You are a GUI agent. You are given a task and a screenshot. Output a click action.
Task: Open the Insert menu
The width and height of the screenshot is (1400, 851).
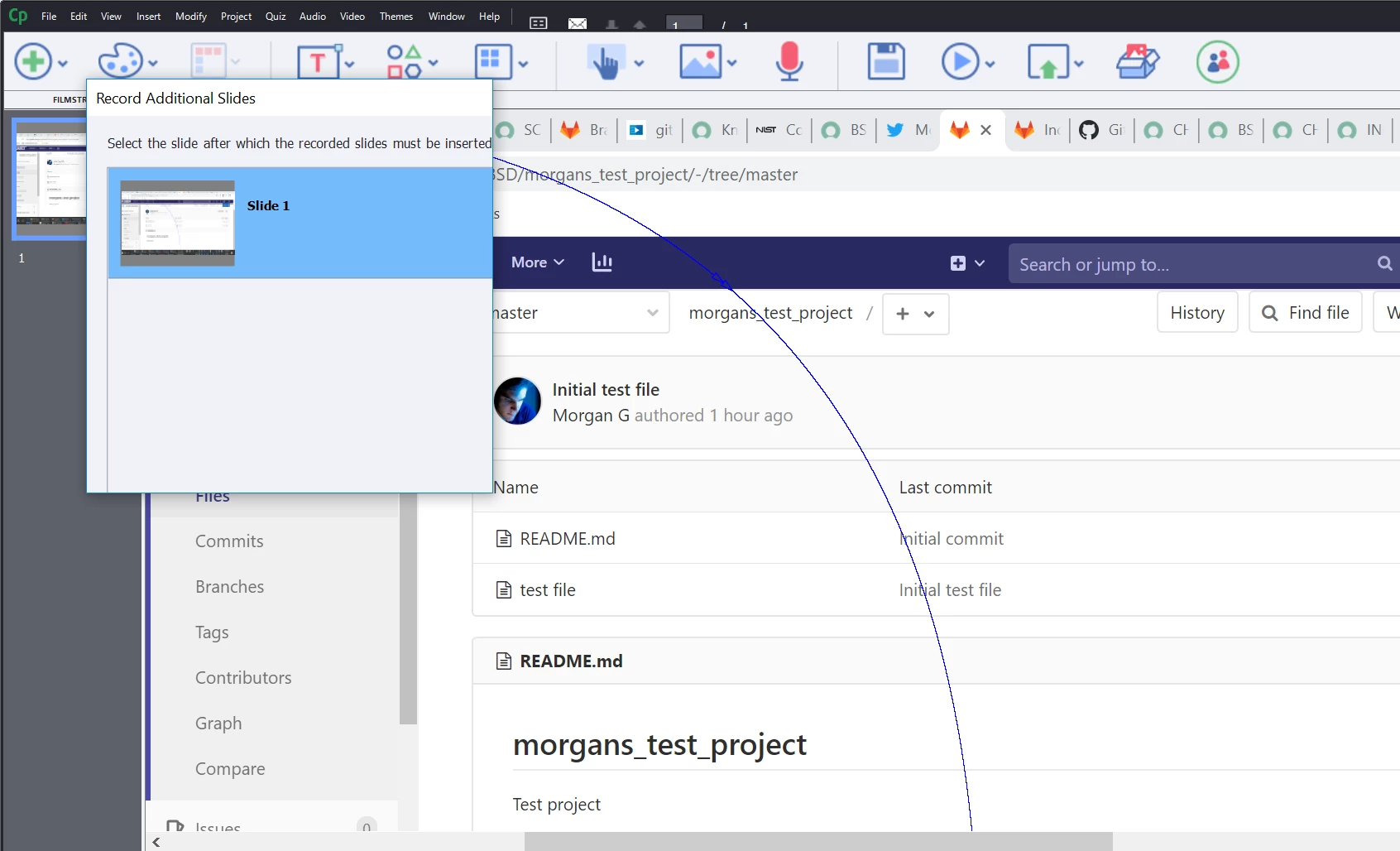tap(149, 17)
